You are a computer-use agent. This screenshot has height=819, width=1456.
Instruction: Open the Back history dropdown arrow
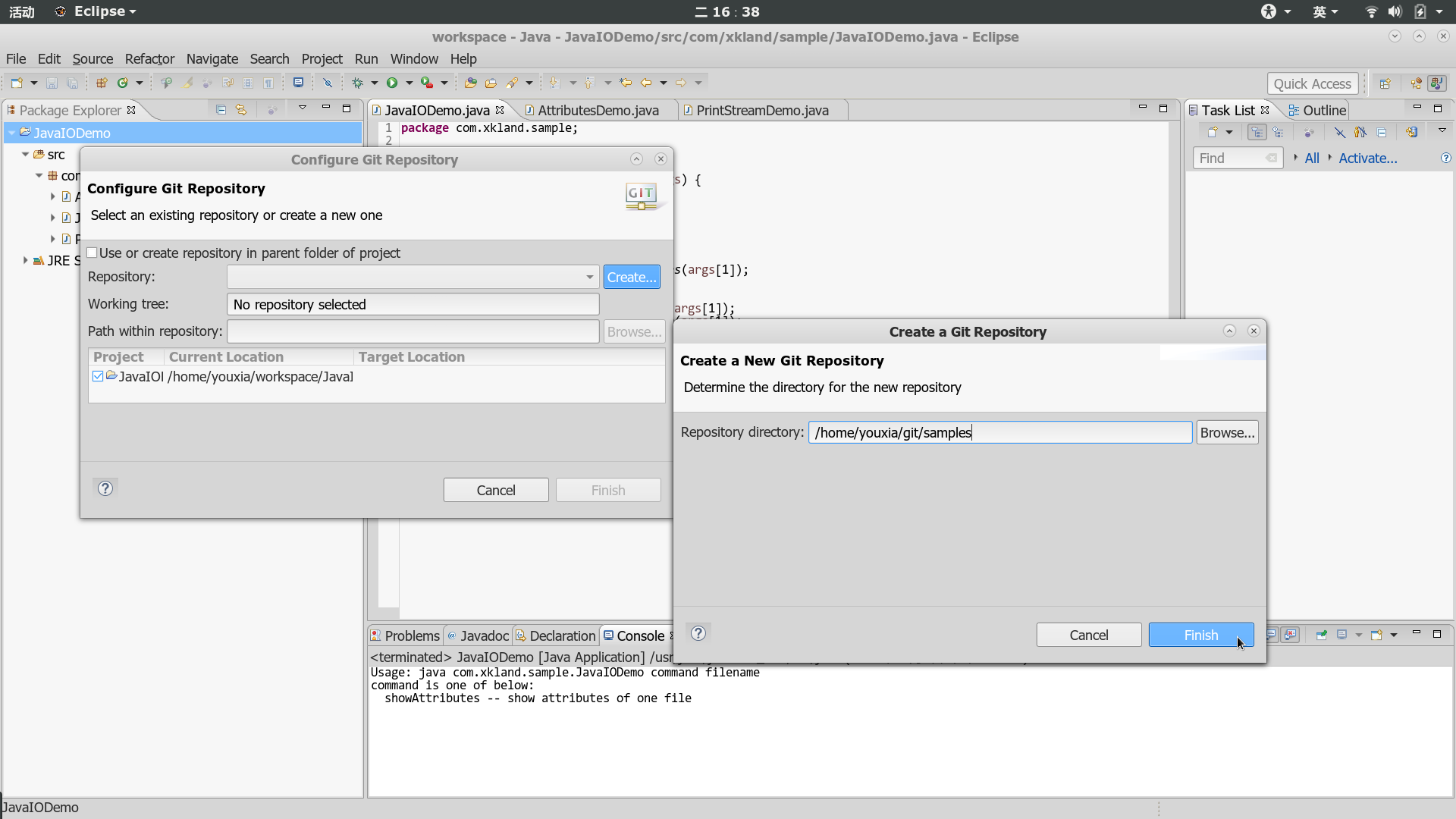[664, 83]
